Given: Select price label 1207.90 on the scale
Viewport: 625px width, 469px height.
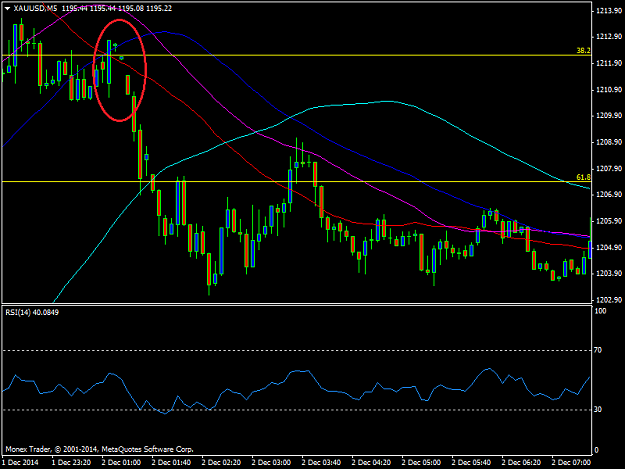Looking at the screenshot, I should 609,169.
